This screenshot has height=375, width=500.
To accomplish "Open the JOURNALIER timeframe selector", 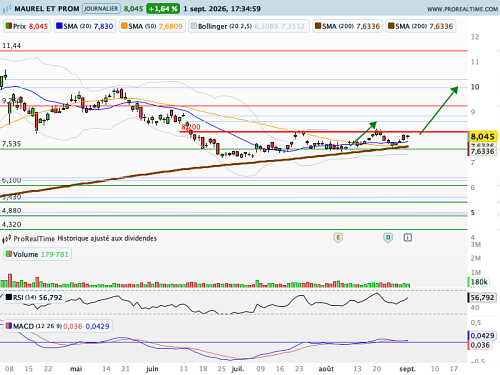I will (x=101, y=9).
